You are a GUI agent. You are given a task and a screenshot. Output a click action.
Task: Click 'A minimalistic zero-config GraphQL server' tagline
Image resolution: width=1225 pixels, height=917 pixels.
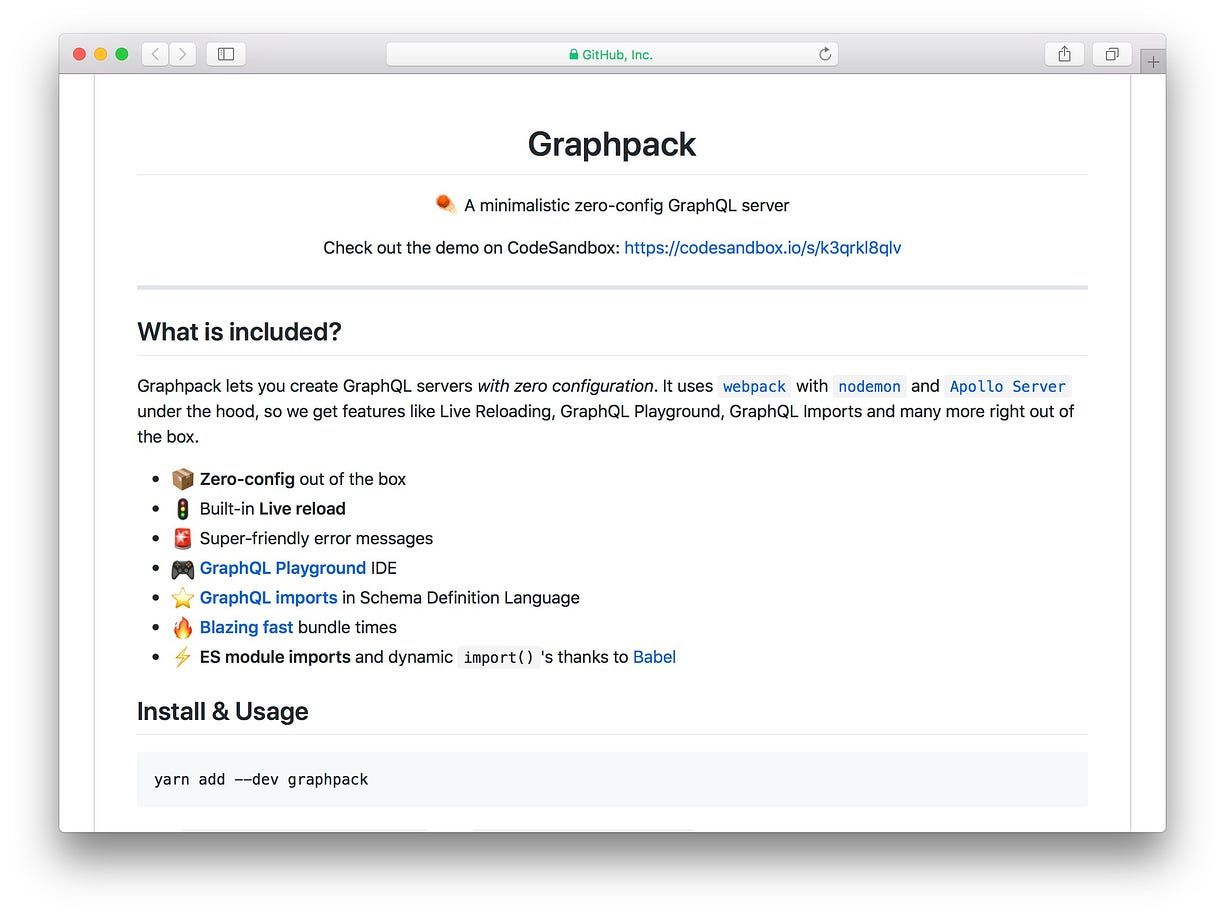tap(627, 205)
